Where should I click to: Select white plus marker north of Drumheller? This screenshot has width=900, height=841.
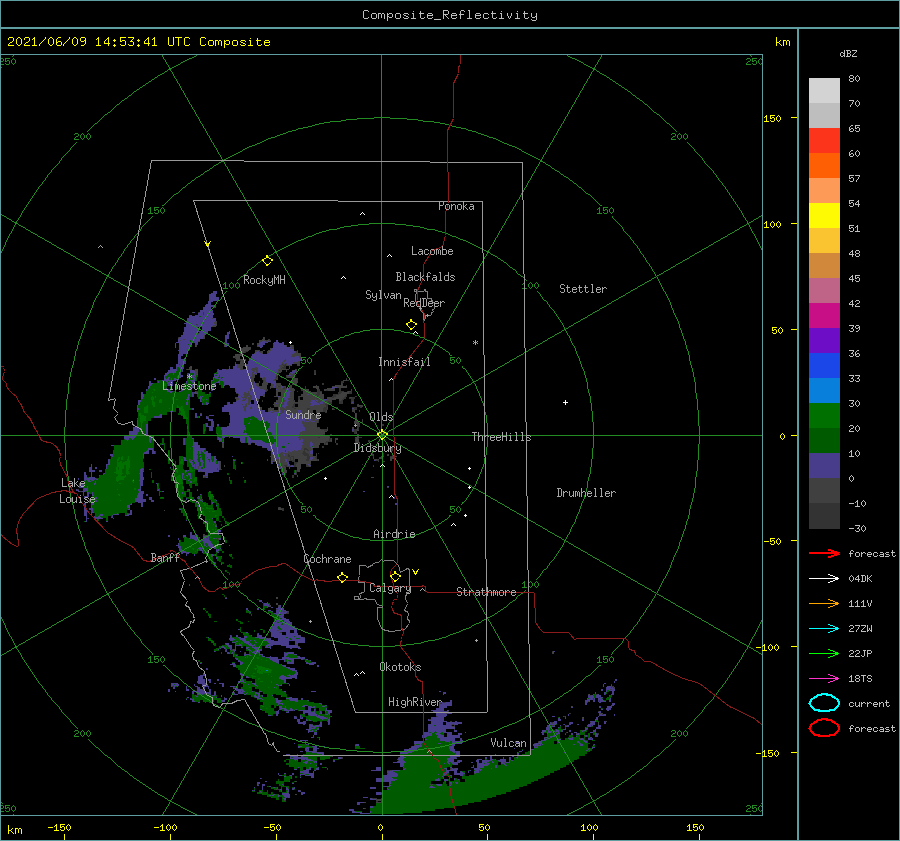565,402
